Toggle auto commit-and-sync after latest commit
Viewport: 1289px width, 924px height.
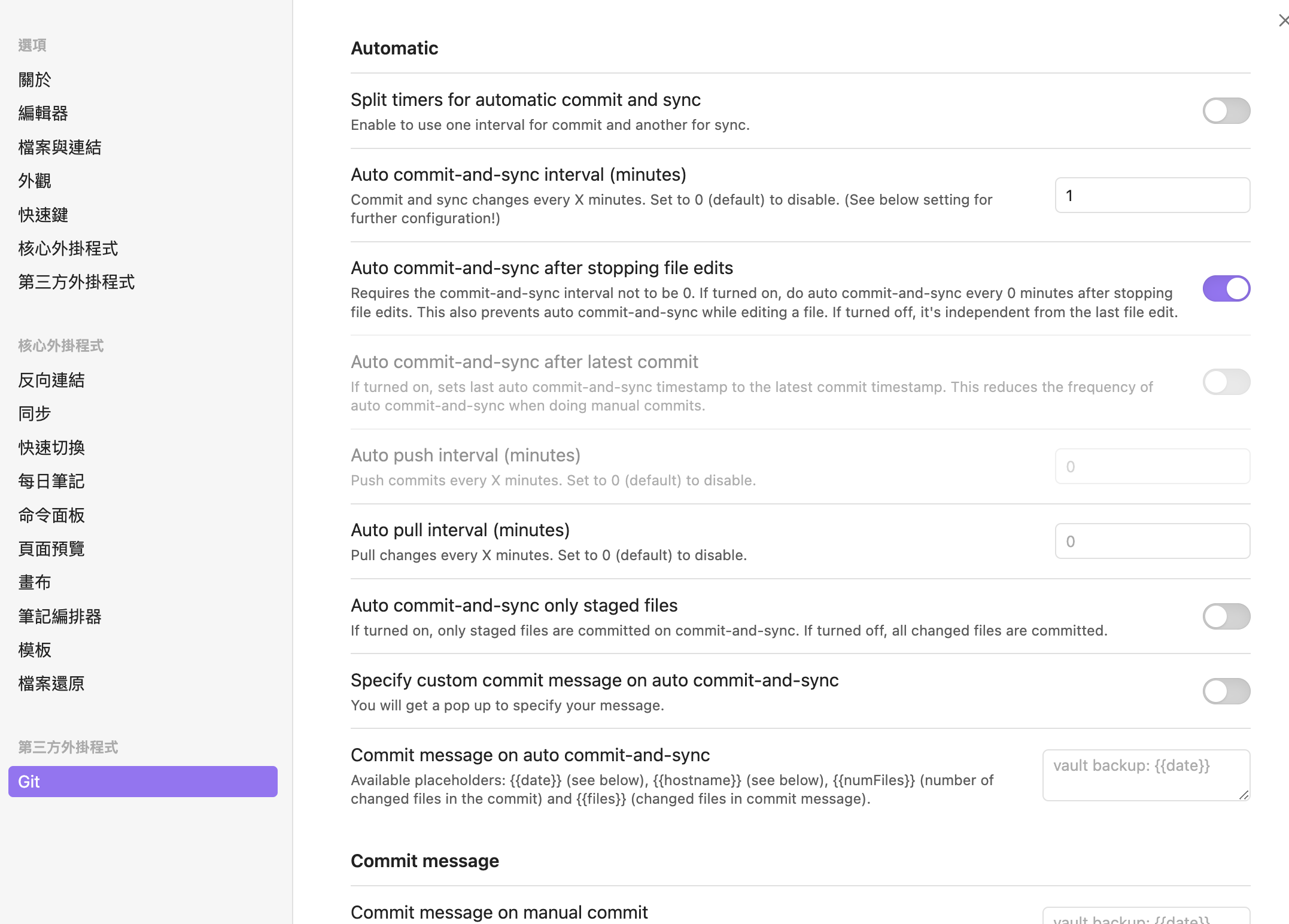click(1226, 382)
